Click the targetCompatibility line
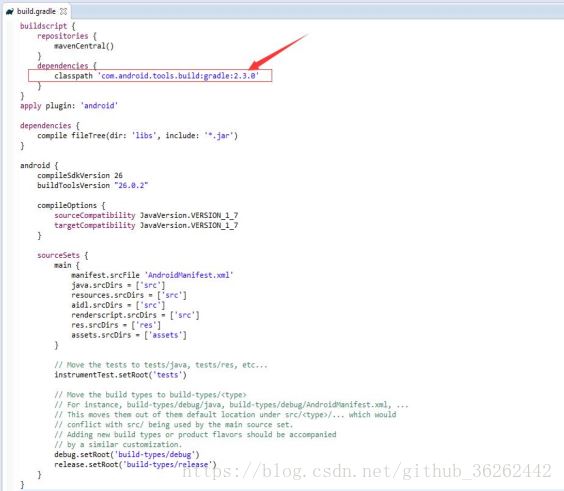Screen dimensions: 564x491 click(x=146, y=226)
